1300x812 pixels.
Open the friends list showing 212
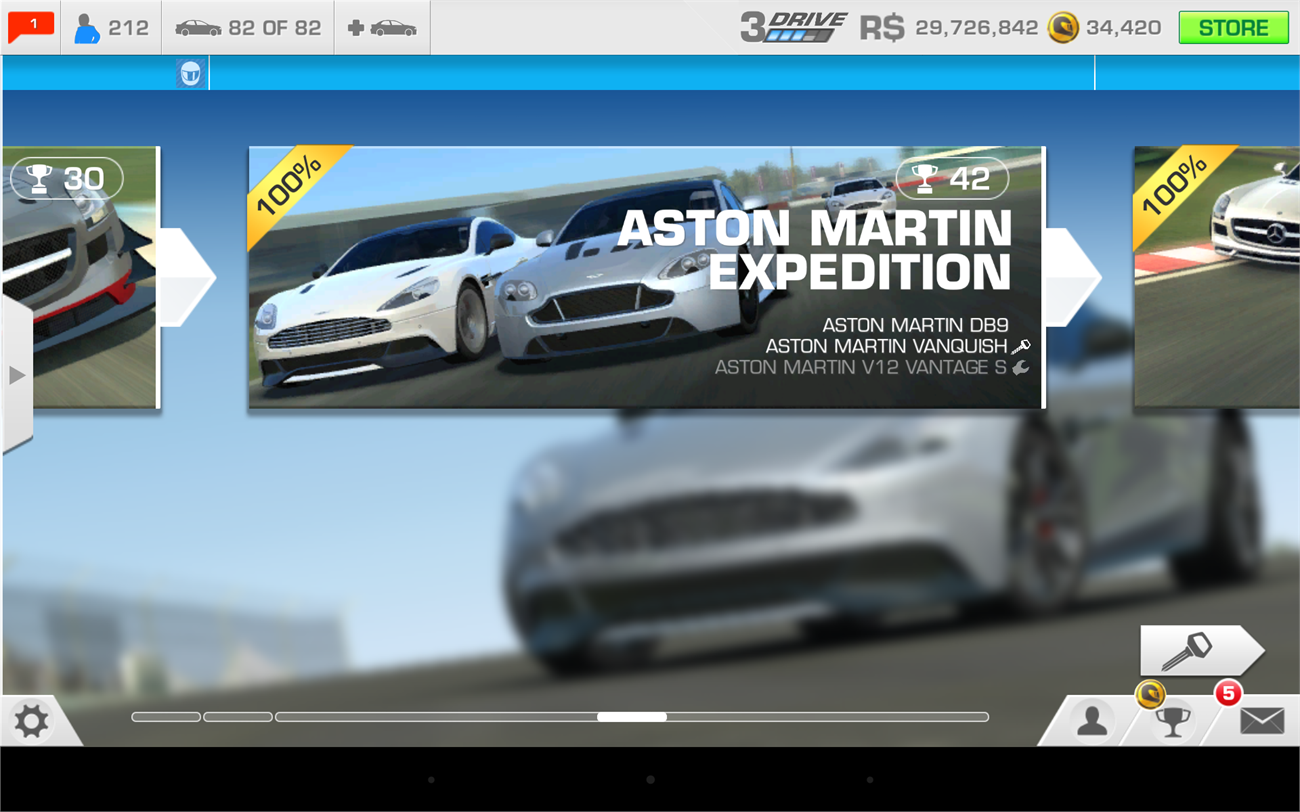pyautogui.click(x=113, y=28)
